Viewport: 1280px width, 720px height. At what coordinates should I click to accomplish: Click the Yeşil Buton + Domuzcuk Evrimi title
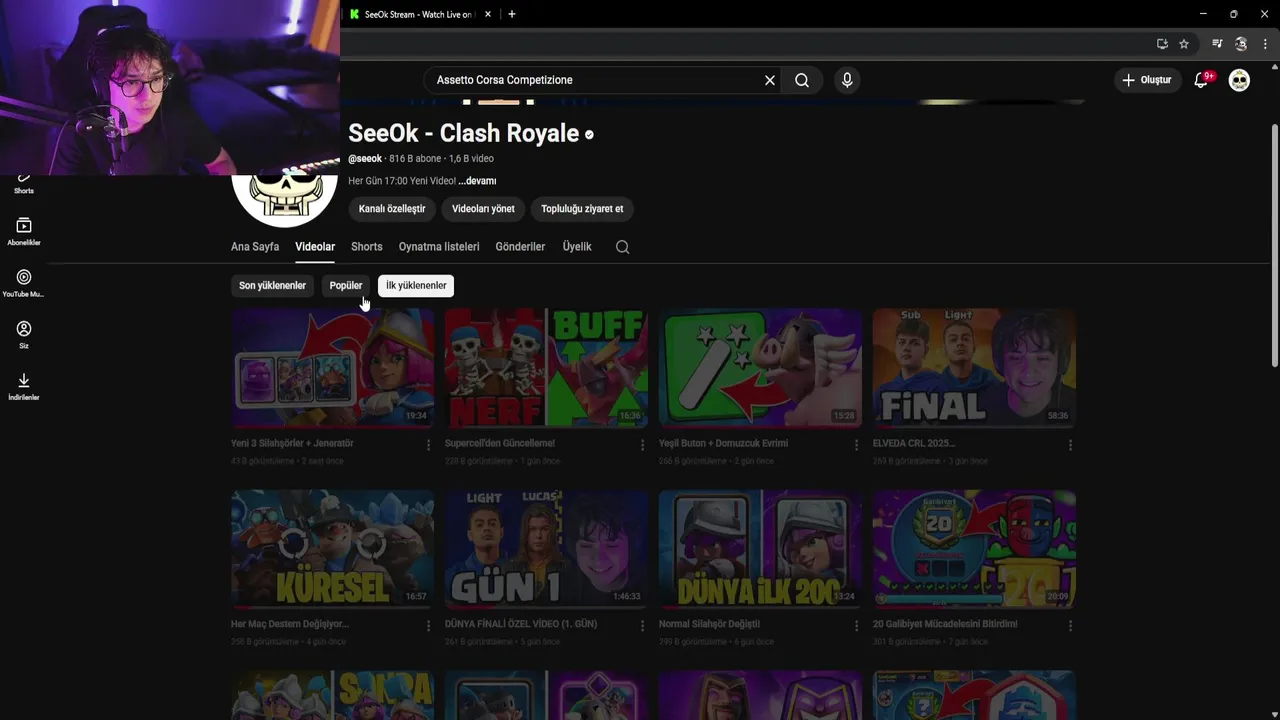723,443
